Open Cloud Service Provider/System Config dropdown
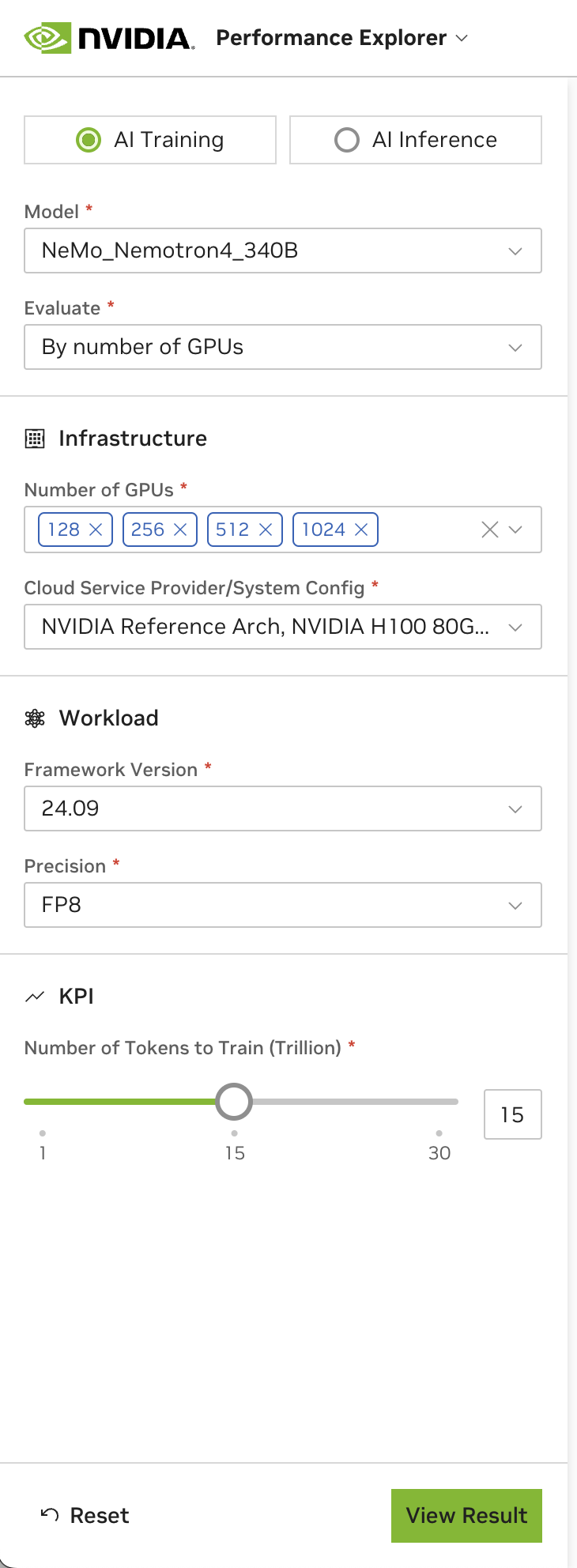The image size is (577, 1568). coord(282,627)
